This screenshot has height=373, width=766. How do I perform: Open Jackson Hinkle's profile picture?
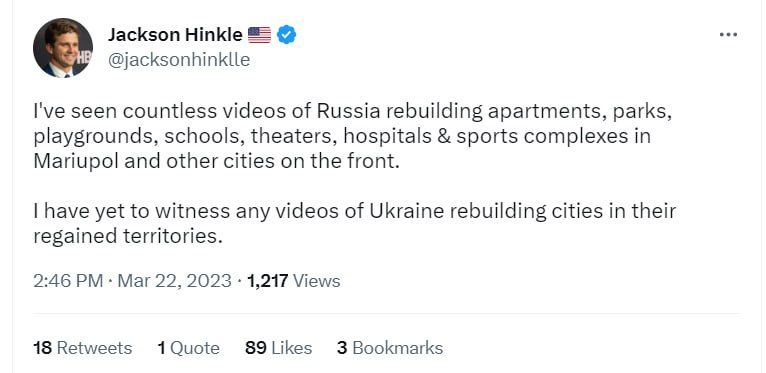63,48
